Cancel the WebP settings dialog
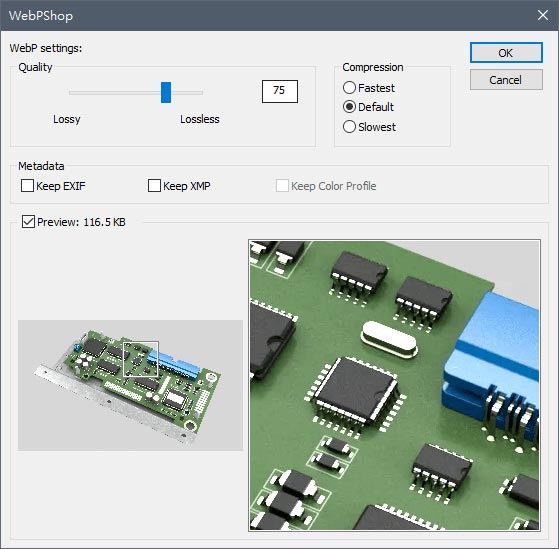Viewport: 559px width, 549px height. coord(506,79)
